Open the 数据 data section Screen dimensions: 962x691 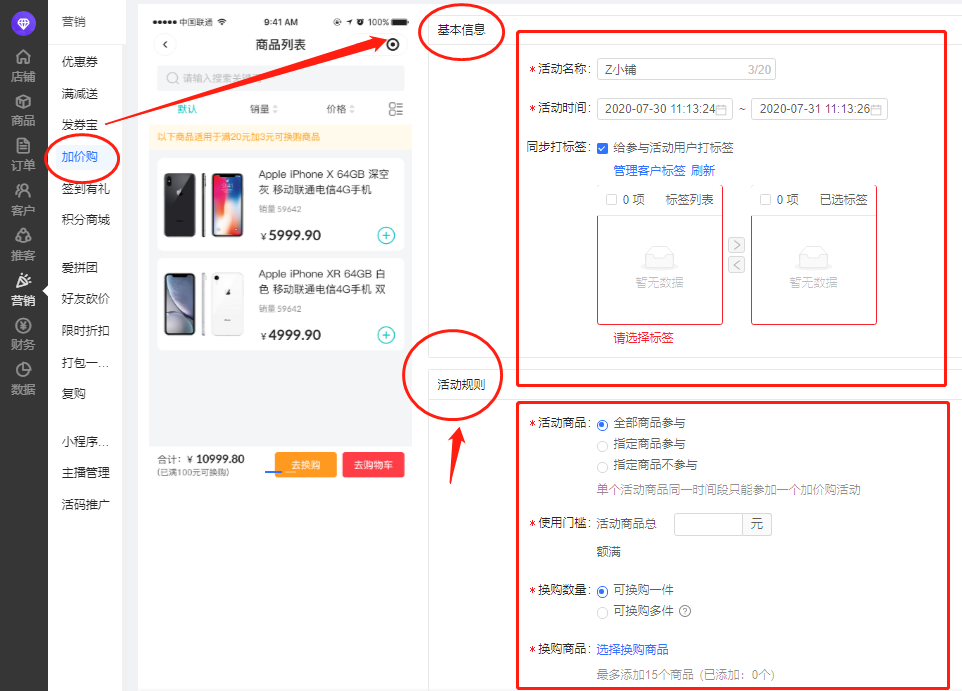(23, 379)
